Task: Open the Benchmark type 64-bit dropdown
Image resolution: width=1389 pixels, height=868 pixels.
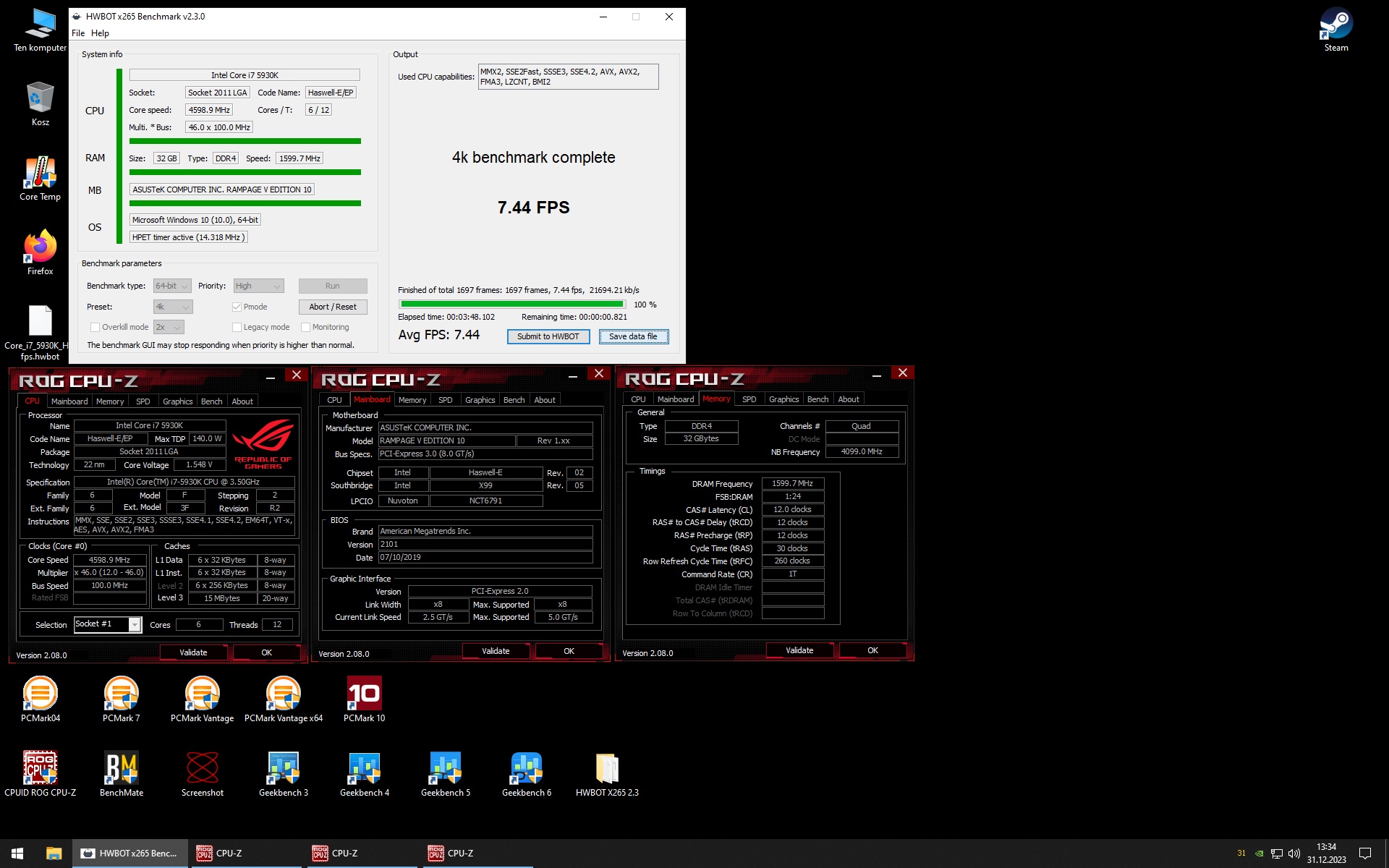Action: tap(172, 286)
